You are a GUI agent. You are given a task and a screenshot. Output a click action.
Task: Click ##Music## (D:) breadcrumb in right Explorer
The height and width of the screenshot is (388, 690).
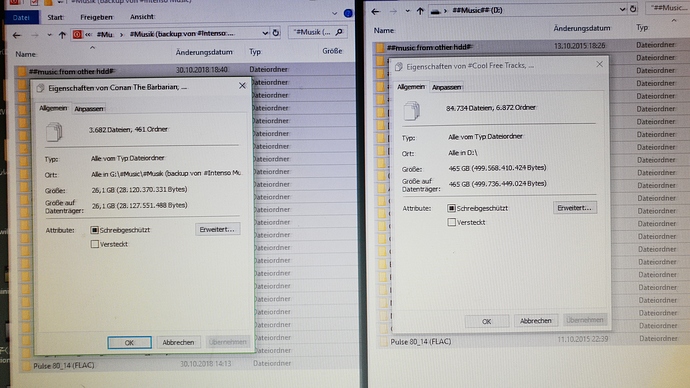click(x=477, y=10)
